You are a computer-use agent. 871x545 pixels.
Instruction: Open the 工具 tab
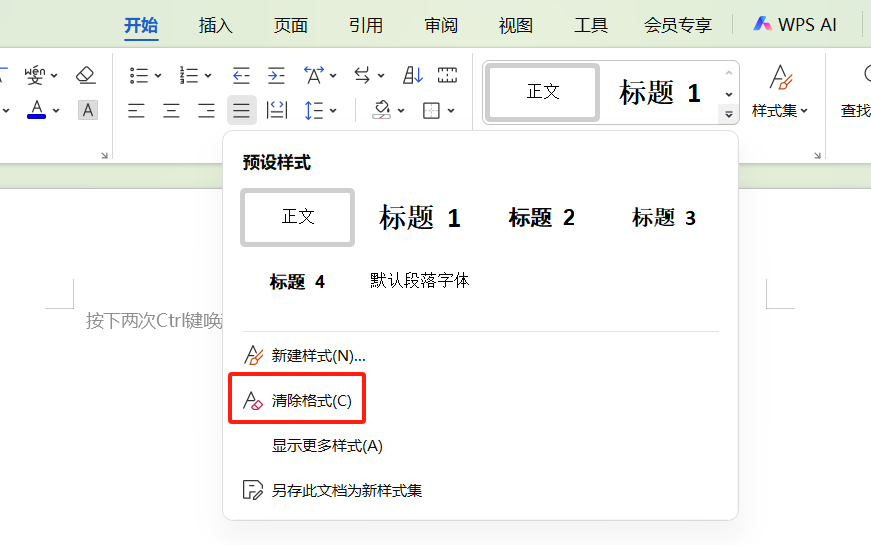pos(590,25)
